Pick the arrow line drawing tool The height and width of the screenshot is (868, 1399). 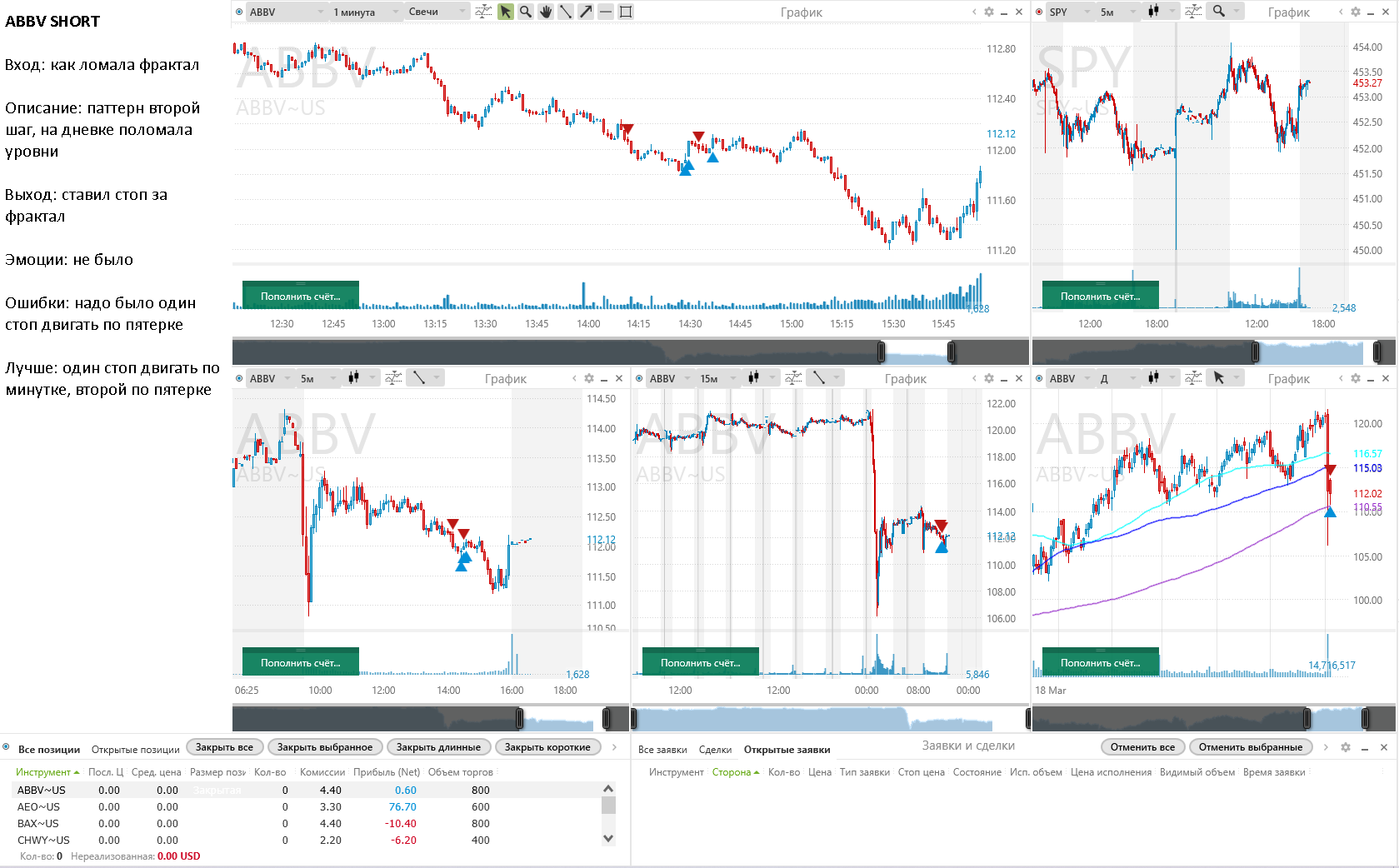point(586,12)
